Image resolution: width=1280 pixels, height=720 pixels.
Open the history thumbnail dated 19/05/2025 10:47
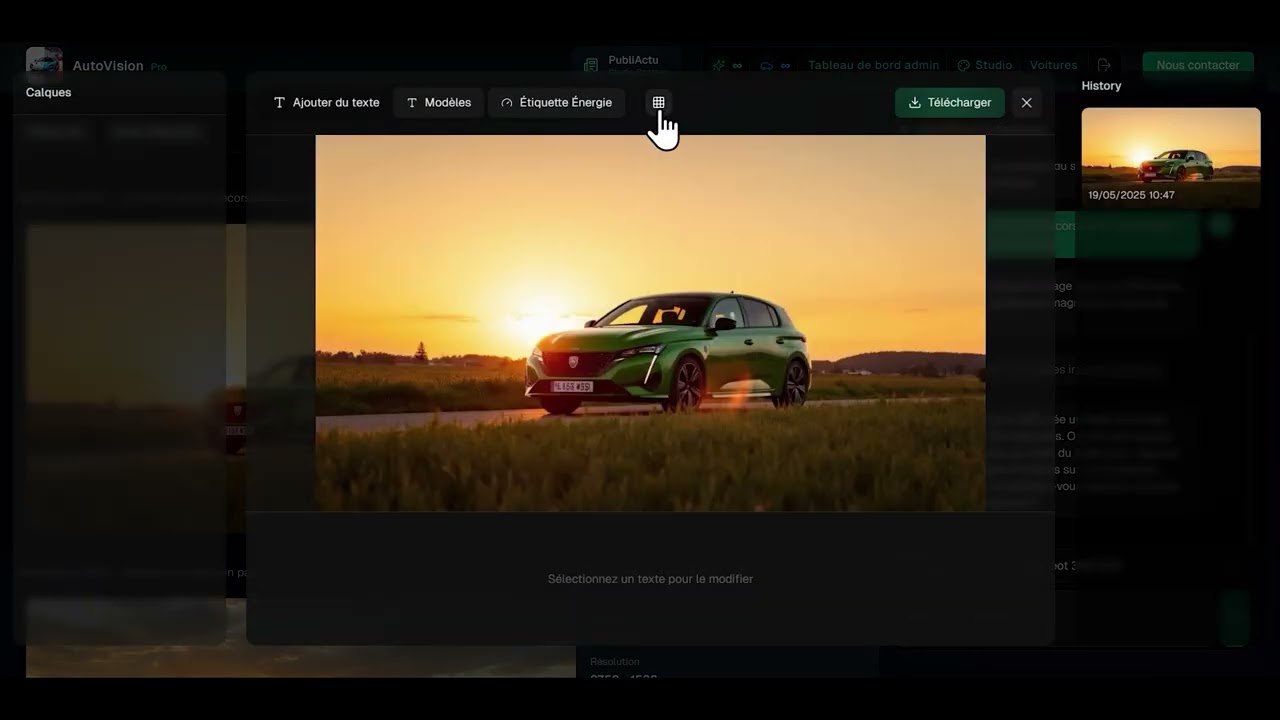tap(1170, 157)
